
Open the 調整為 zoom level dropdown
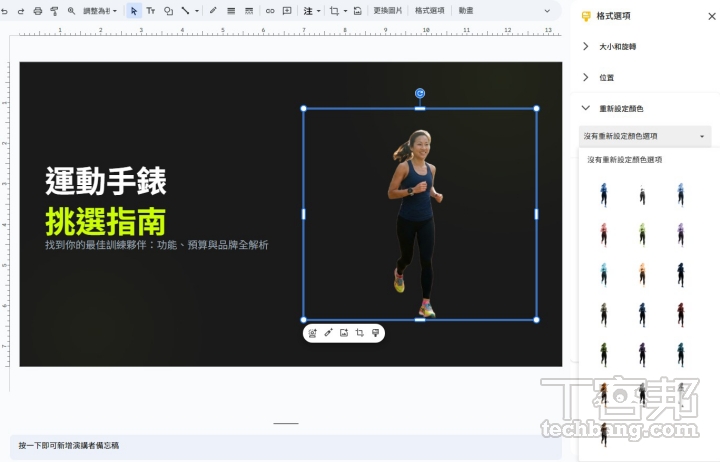(100, 11)
